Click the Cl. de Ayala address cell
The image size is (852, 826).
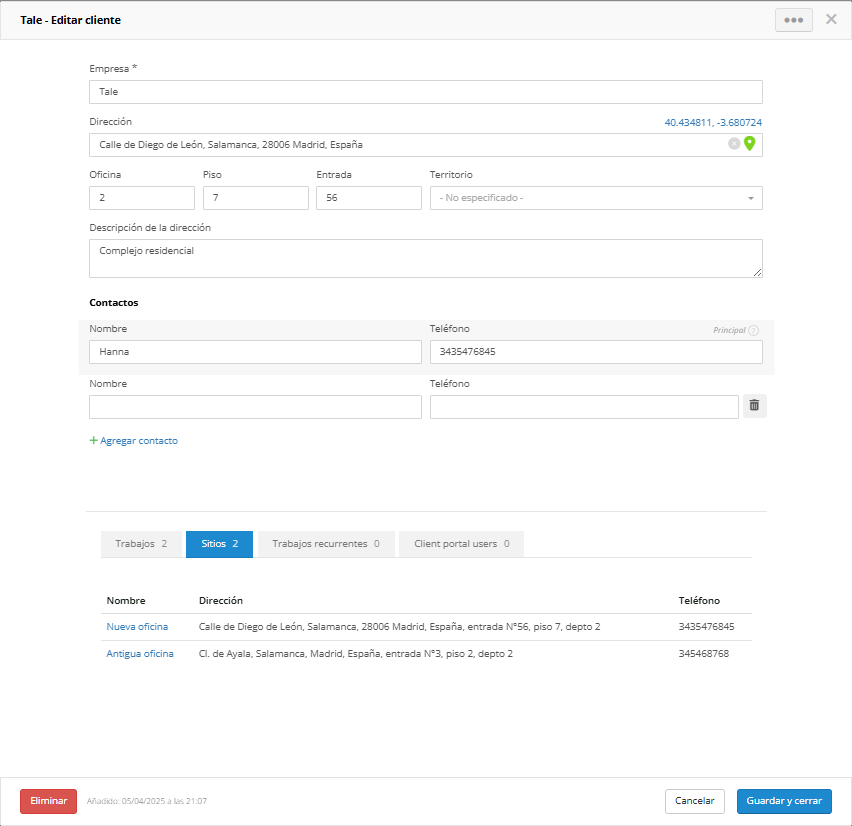click(355, 654)
